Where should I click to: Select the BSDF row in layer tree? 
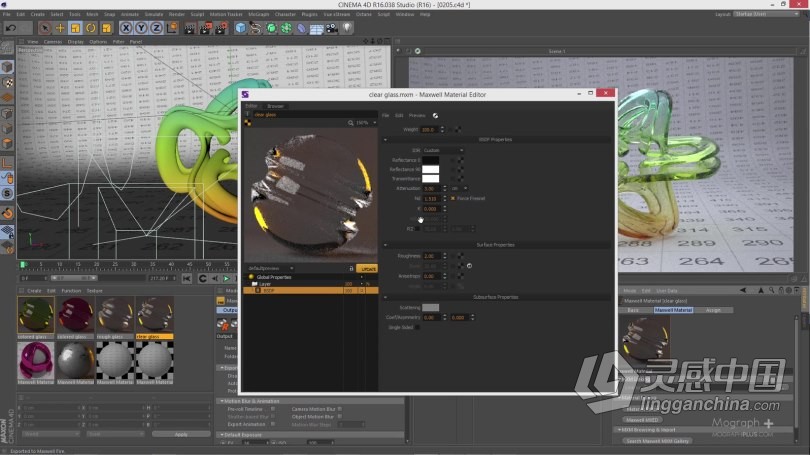pos(310,291)
